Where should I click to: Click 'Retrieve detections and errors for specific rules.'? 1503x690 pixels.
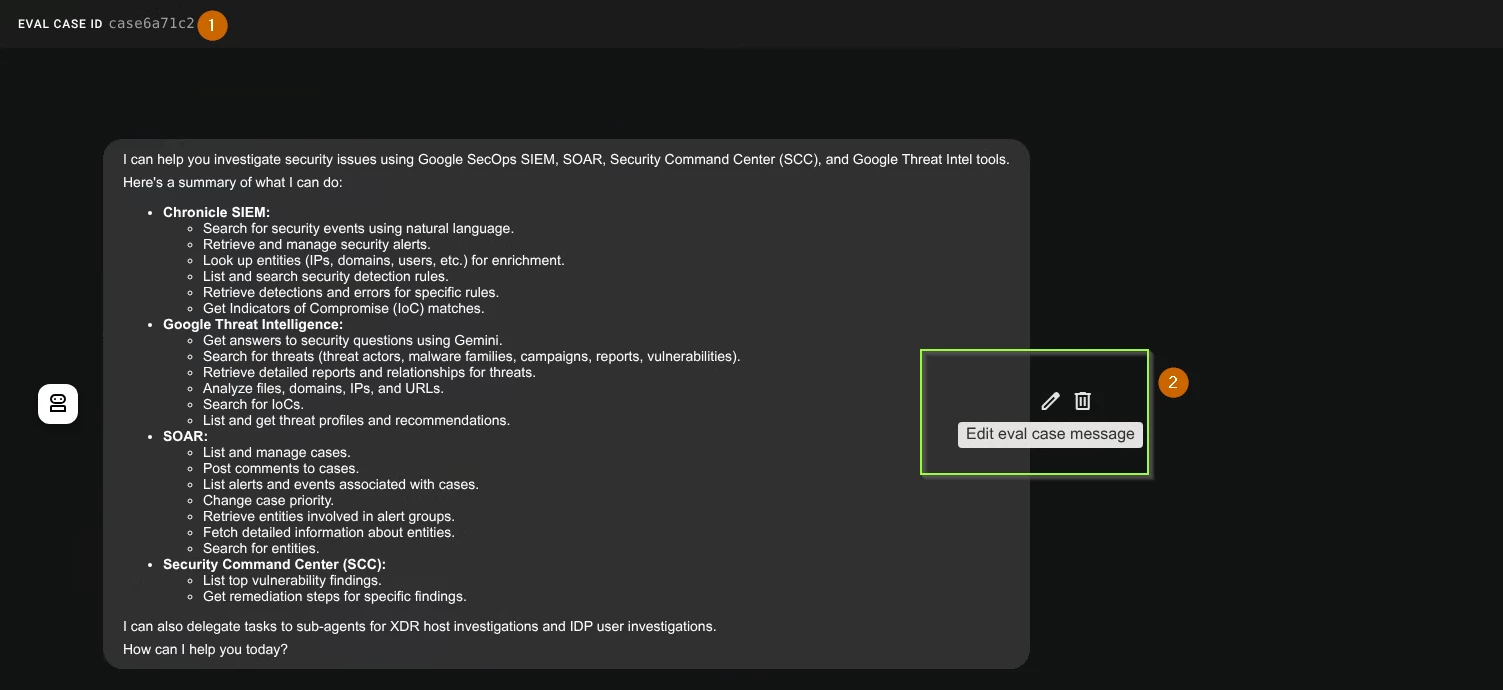[x=351, y=292]
